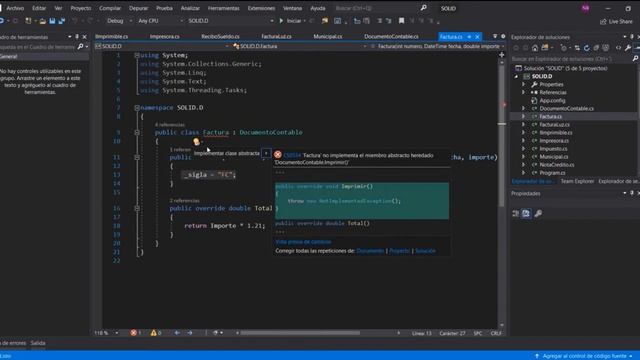Open the Compilar menu
640x360 pixels.
(110, 8)
